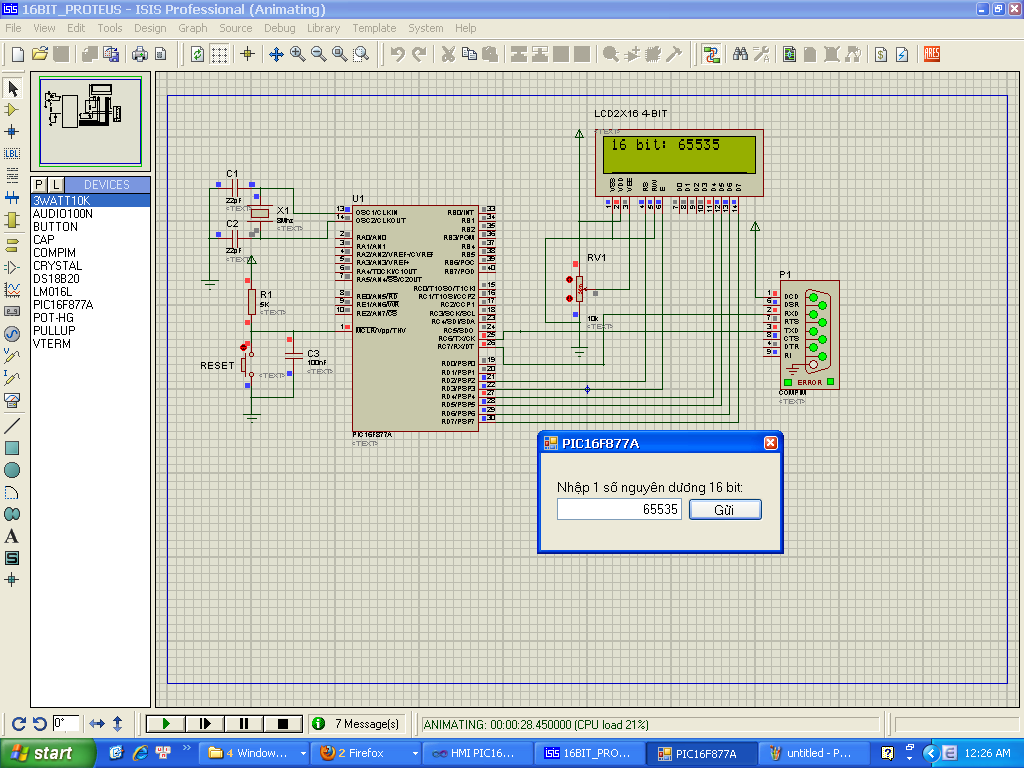Select the 2D text tool
This screenshot has height=768, width=1024.
click(12, 536)
